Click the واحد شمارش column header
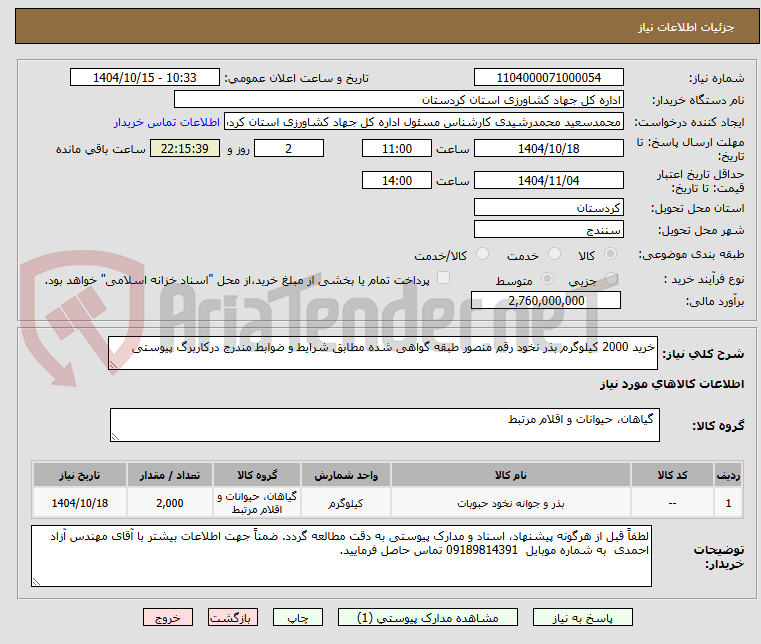761x644 pixels. (x=346, y=475)
